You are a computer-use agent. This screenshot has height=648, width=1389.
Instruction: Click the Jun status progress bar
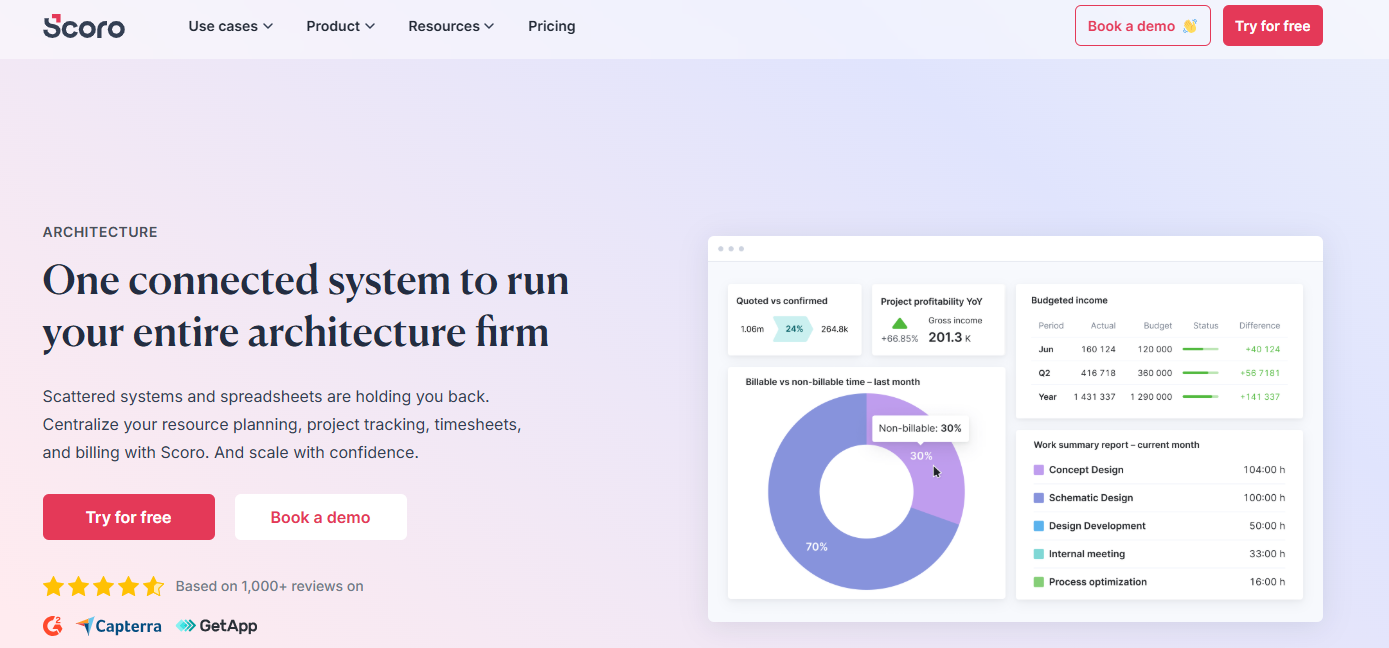coord(1200,349)
